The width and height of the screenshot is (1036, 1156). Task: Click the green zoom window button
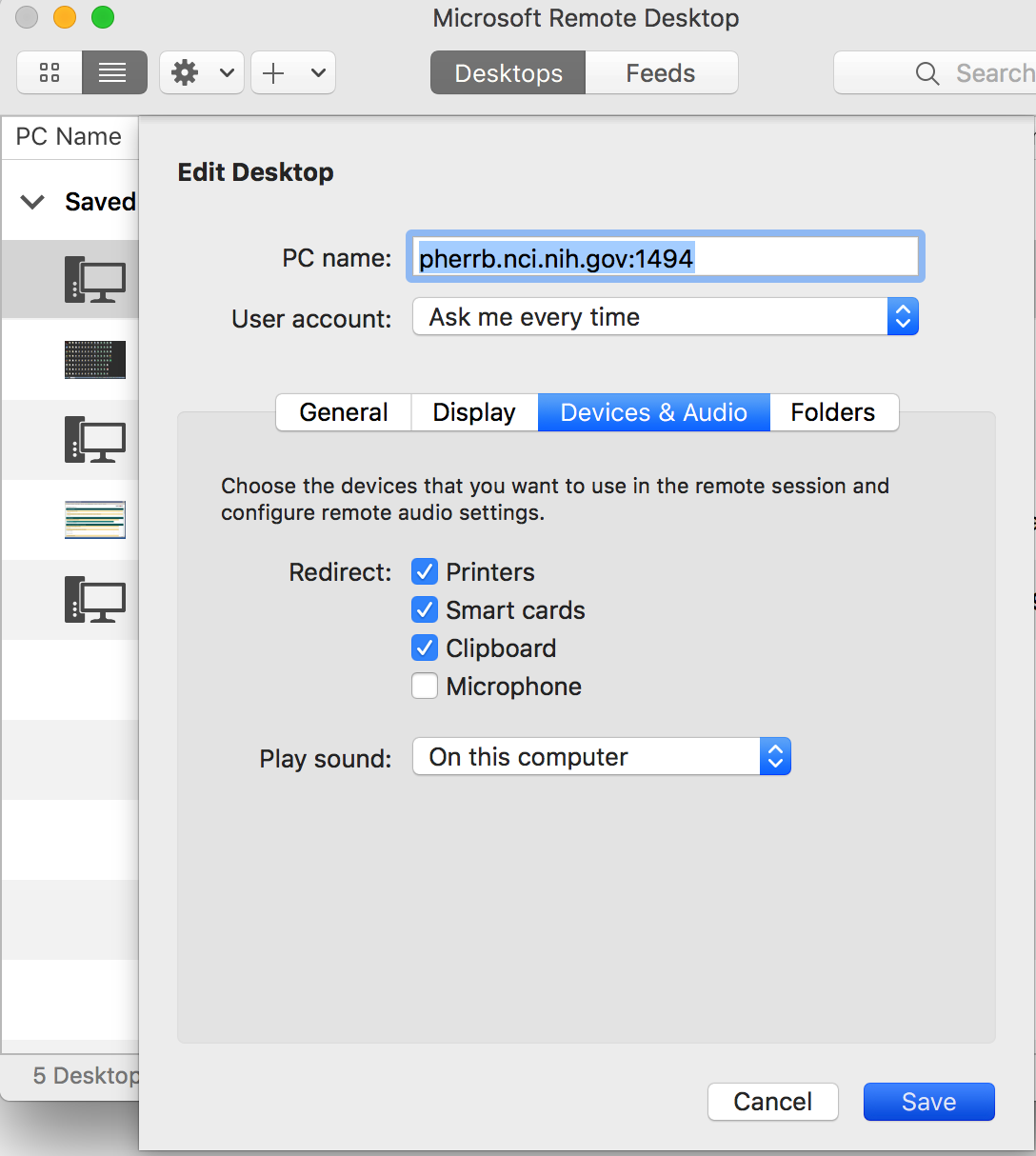click(x=102, y=17)
